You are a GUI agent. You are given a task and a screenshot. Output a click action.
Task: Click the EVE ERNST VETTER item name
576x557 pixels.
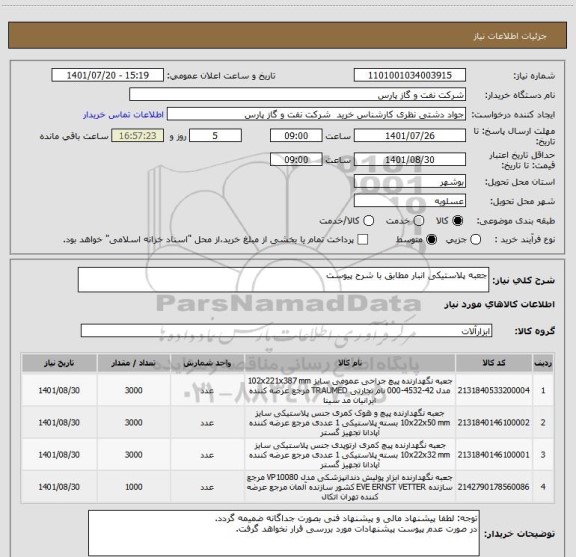pyautogui.click(x=350, y=487)
